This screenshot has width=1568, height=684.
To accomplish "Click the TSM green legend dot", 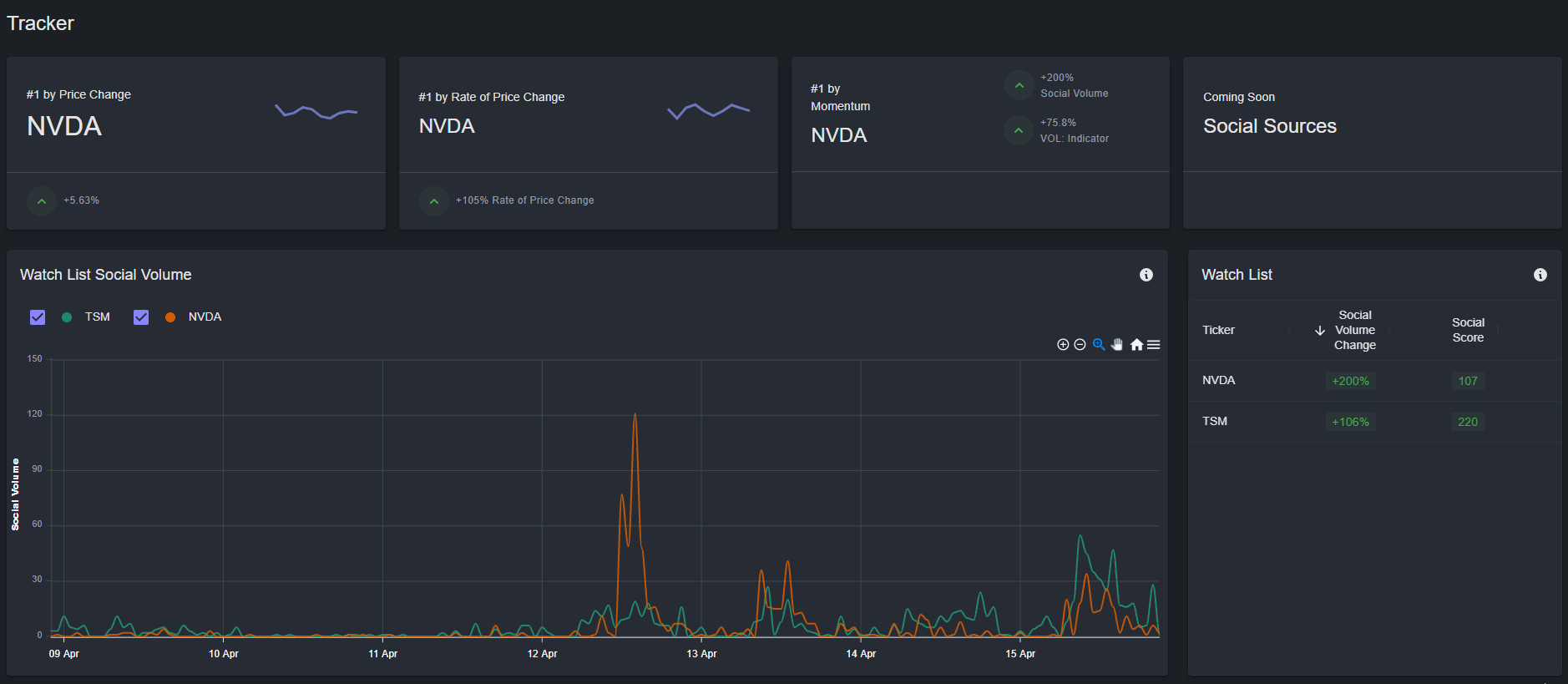I will 67,317.
